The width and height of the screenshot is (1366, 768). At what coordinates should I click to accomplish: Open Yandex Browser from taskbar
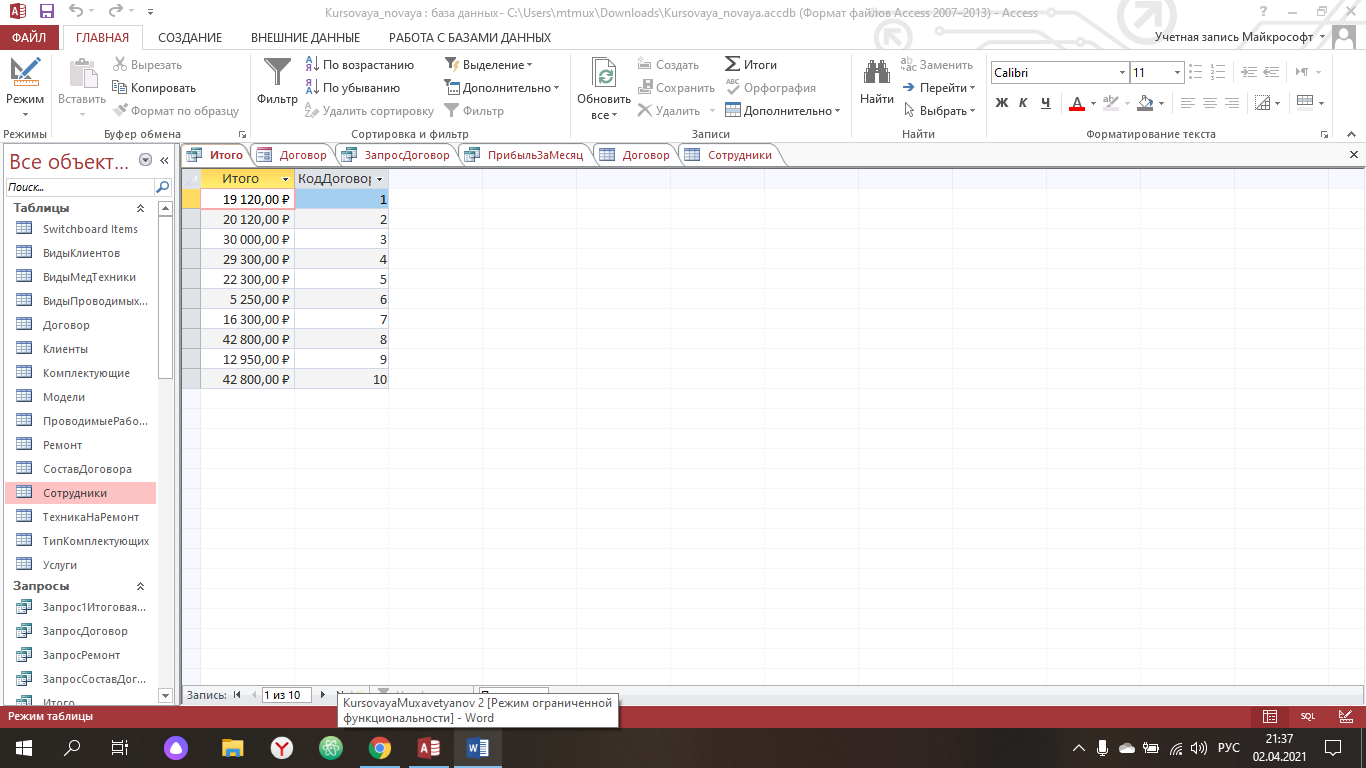point(282,747)
